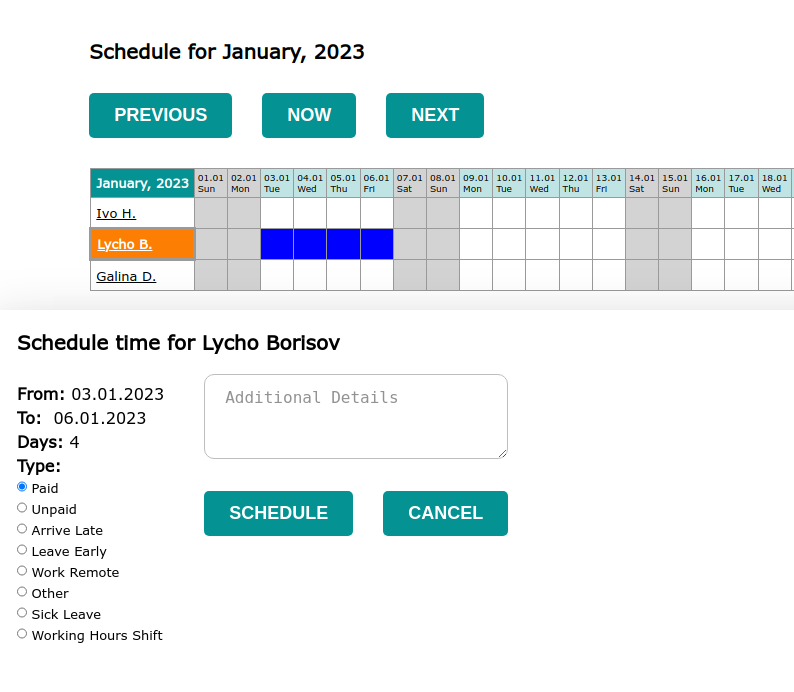Submit with the SCHEDULE button
794x692 pixels.
pyautogui.click(x=278, y=513)
